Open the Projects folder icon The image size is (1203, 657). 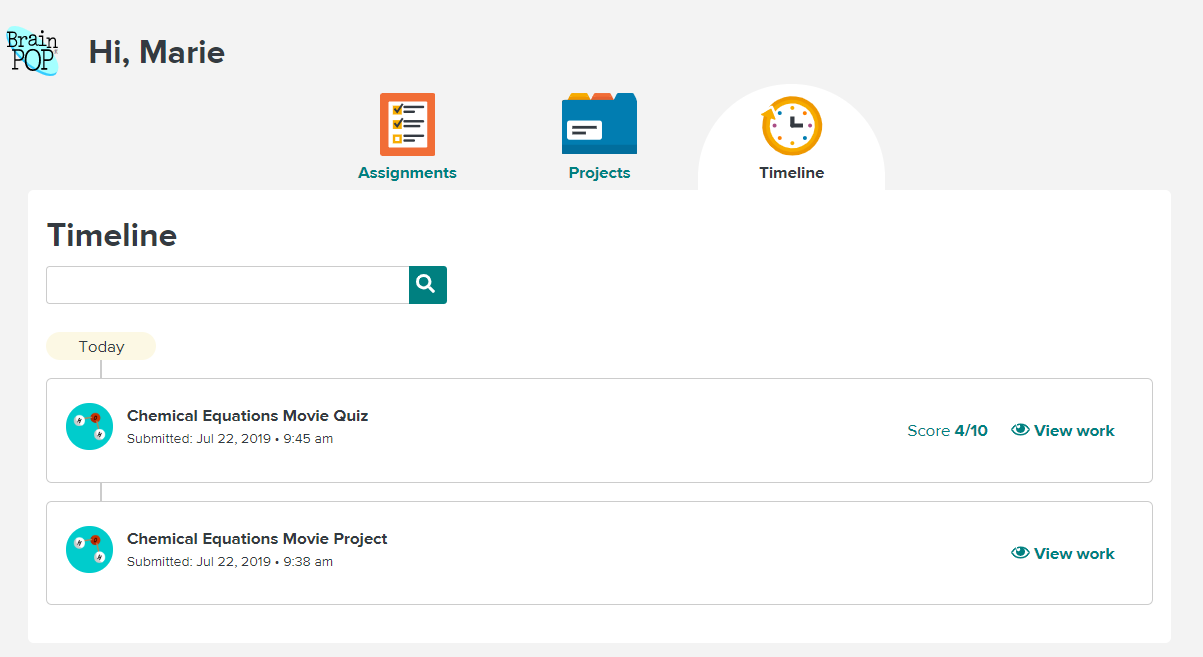[599, 124]
